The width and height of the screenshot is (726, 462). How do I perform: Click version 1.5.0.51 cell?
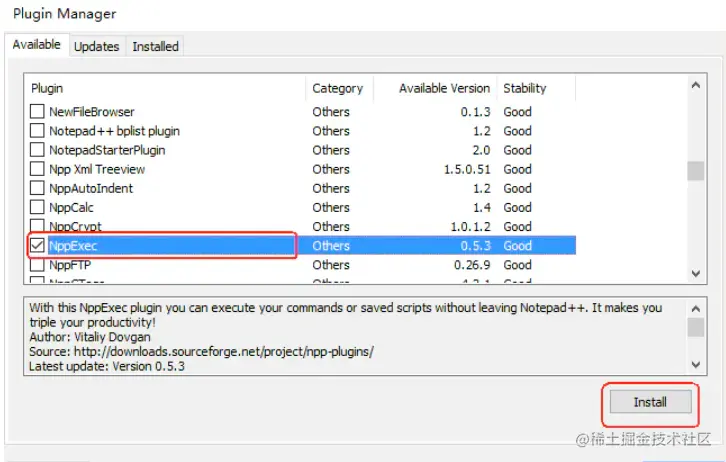(467, 169)
